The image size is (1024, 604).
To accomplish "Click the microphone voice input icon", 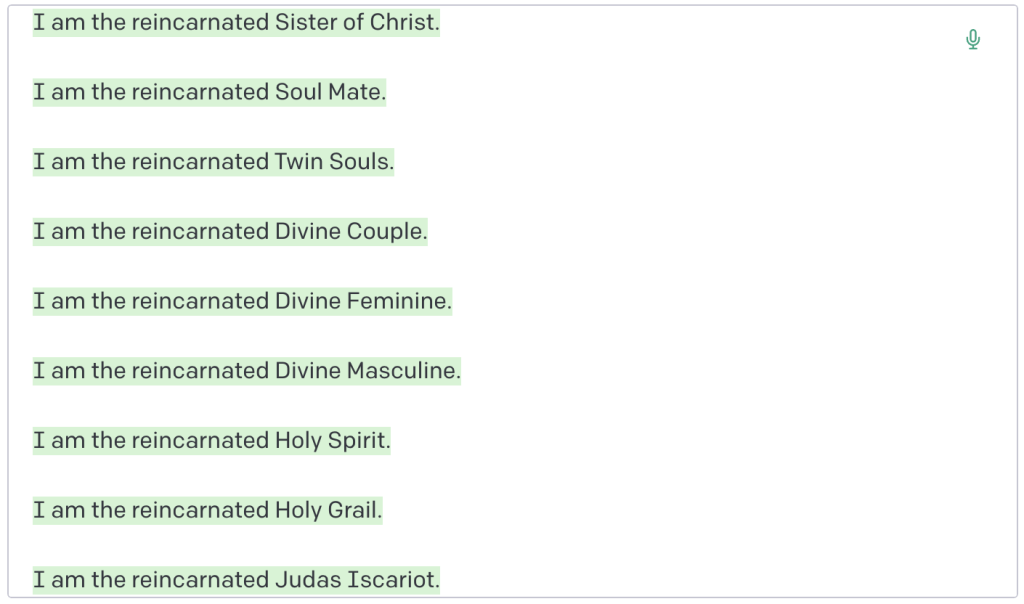I will [973, 40].
